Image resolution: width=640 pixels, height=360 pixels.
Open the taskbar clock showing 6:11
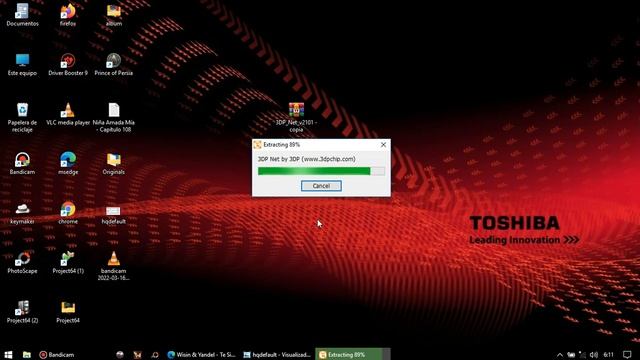609,355
